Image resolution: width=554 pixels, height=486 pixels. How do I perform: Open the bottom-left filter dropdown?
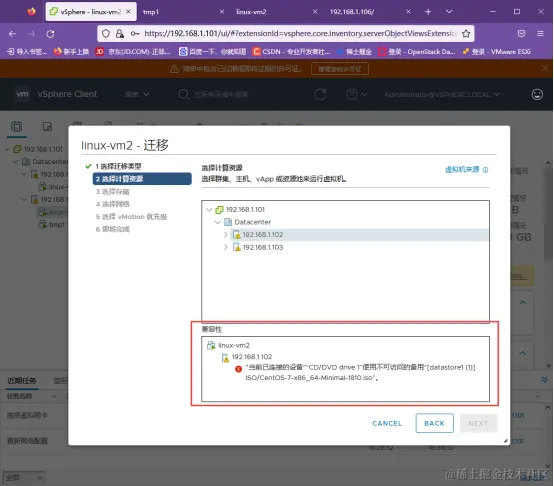(24, 478)
